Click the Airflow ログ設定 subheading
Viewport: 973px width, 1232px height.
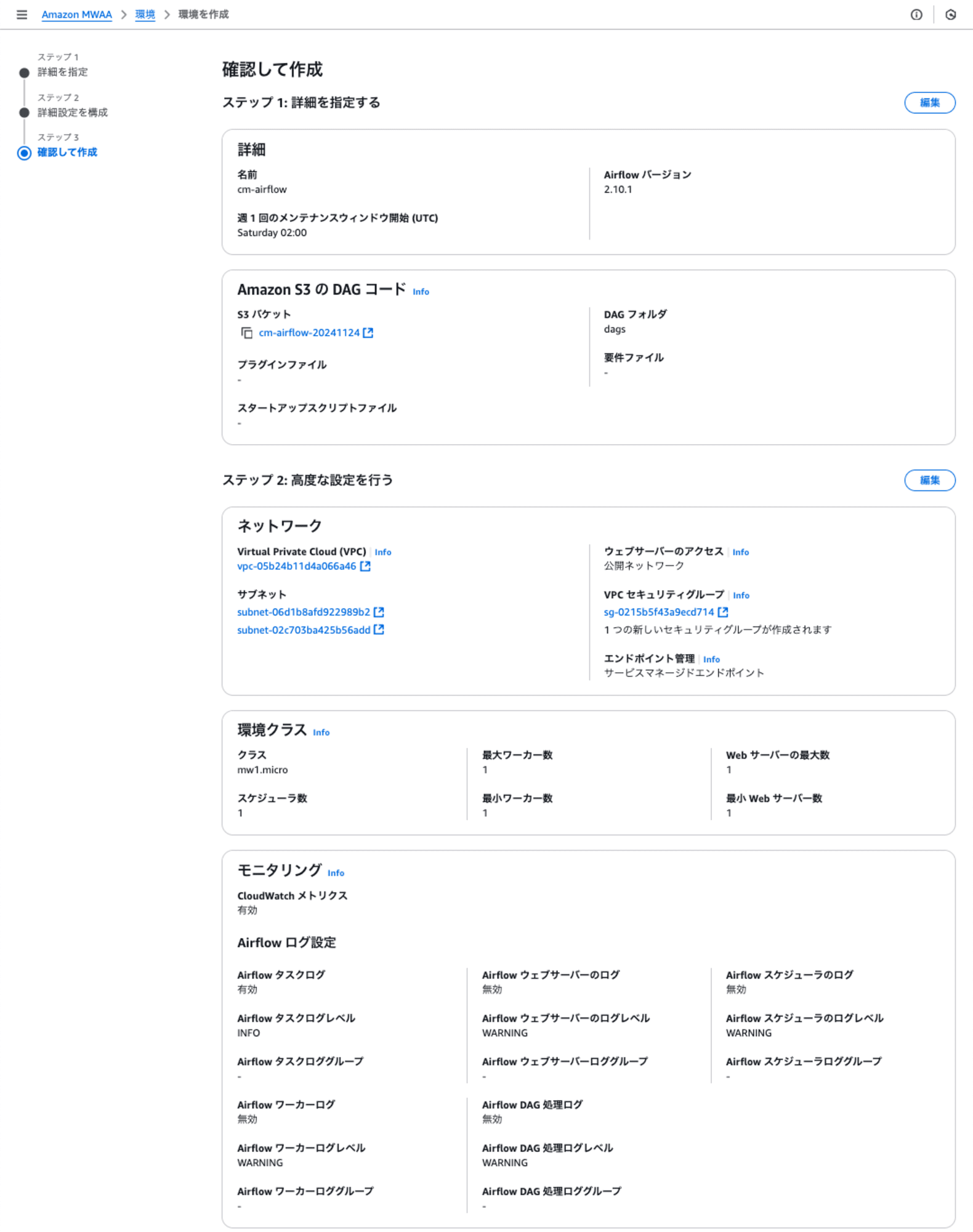point(286,942)
